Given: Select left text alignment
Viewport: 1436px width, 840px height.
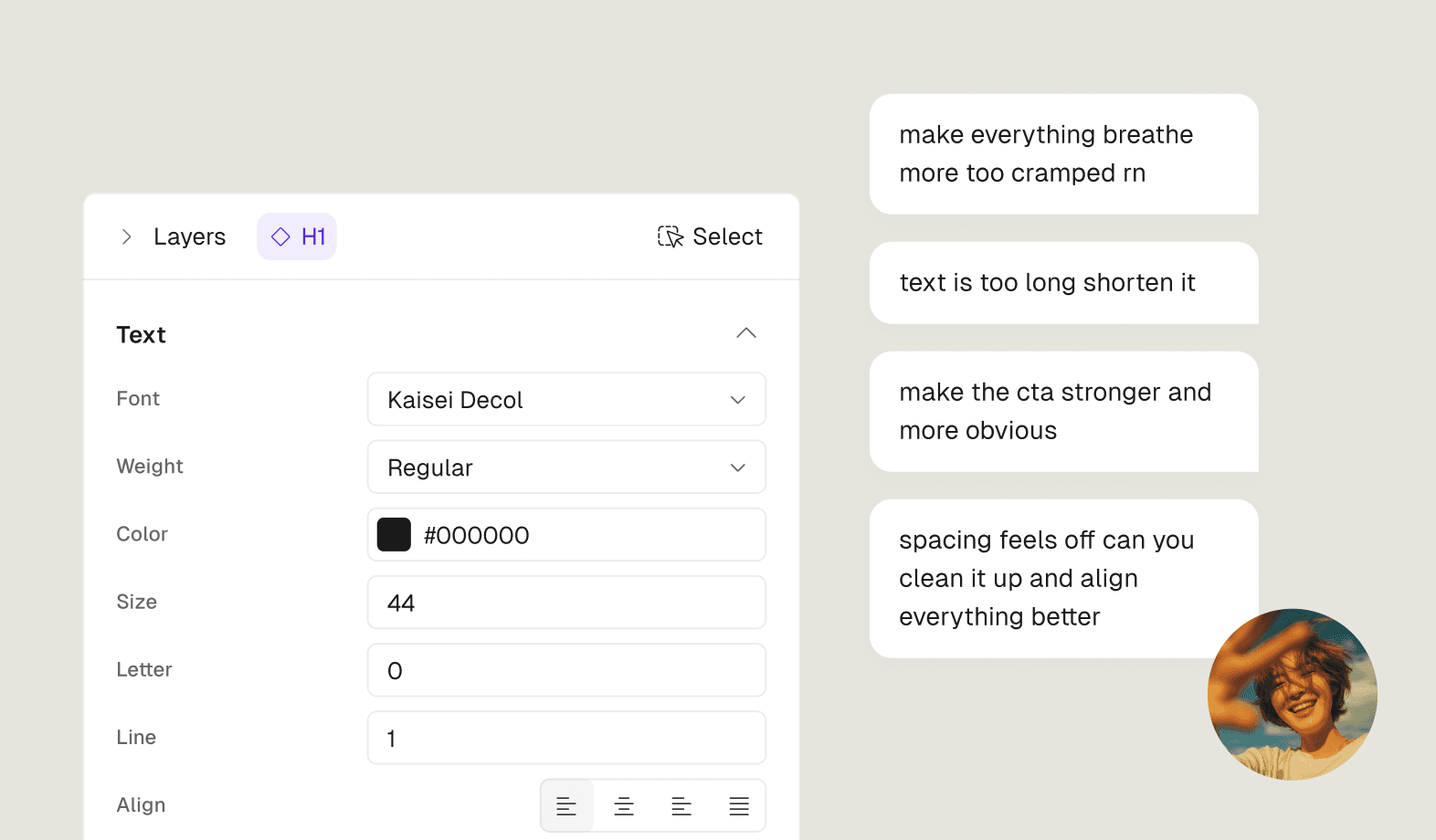Looking at the screenshot, I should (x=566, y=806).
